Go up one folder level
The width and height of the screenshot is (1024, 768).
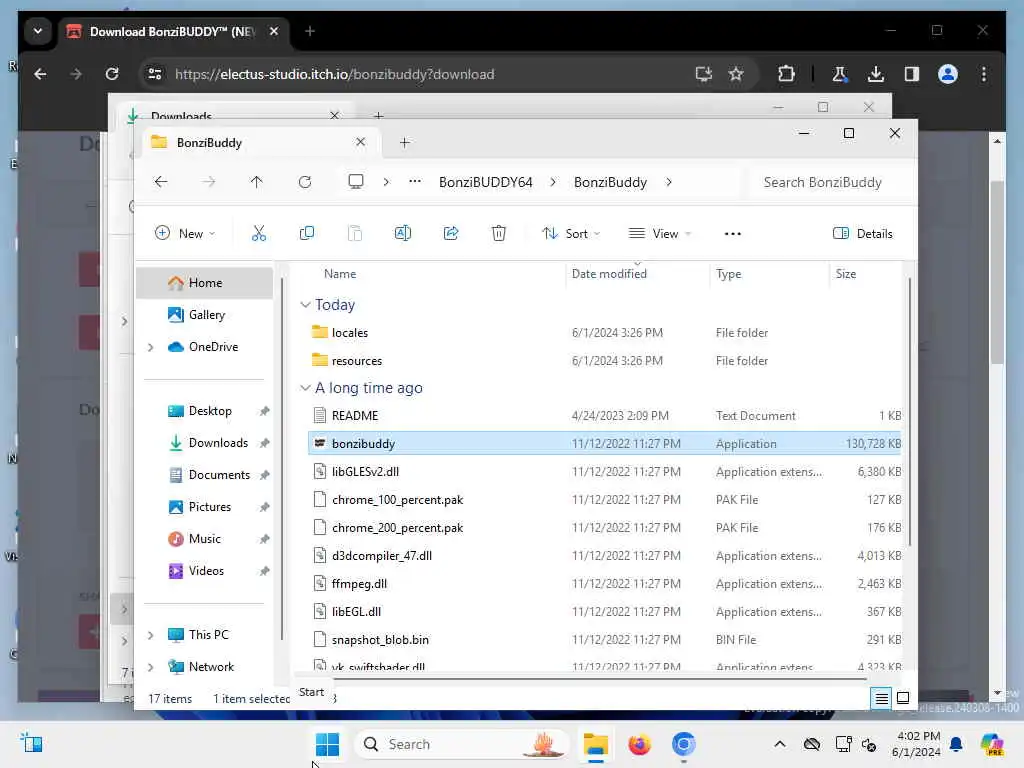257,182
